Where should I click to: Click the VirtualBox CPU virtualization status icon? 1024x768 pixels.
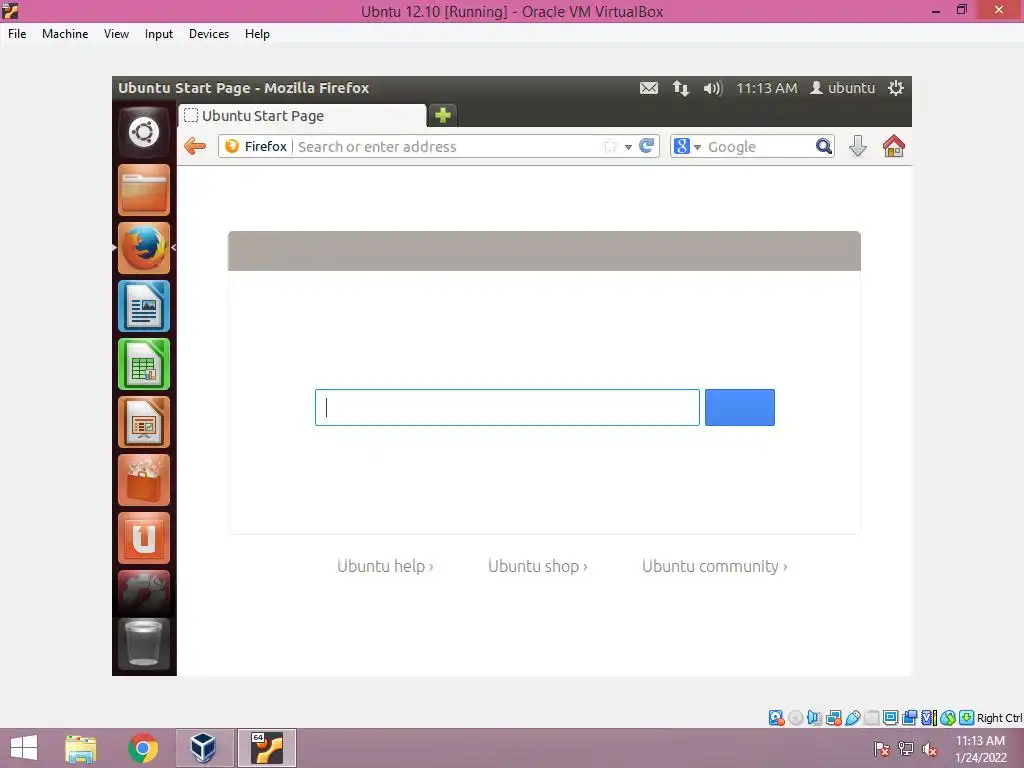[x=929, y=718]
